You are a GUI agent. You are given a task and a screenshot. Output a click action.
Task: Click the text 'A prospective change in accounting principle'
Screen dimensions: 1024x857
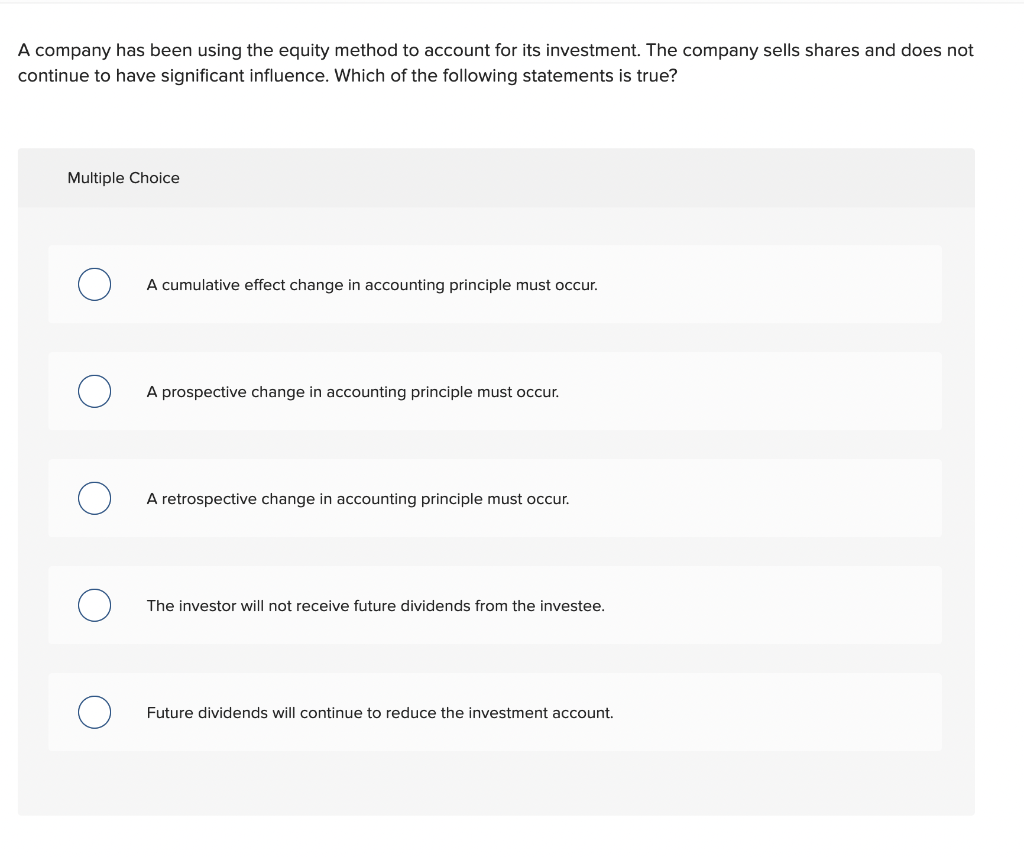coord(353,391)
